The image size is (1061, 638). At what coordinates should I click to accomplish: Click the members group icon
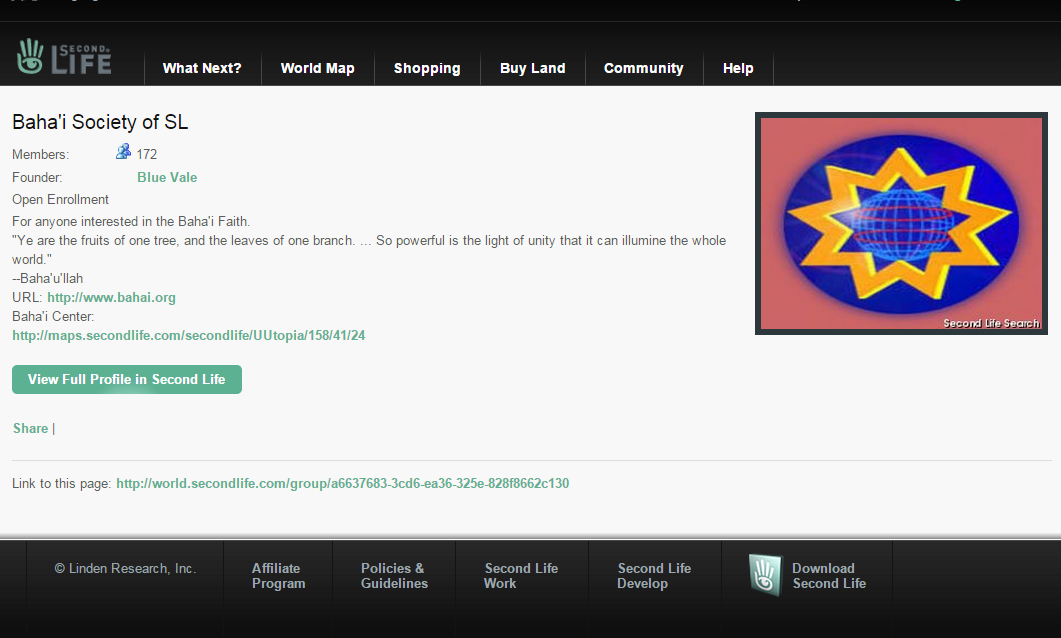[123, 152]
